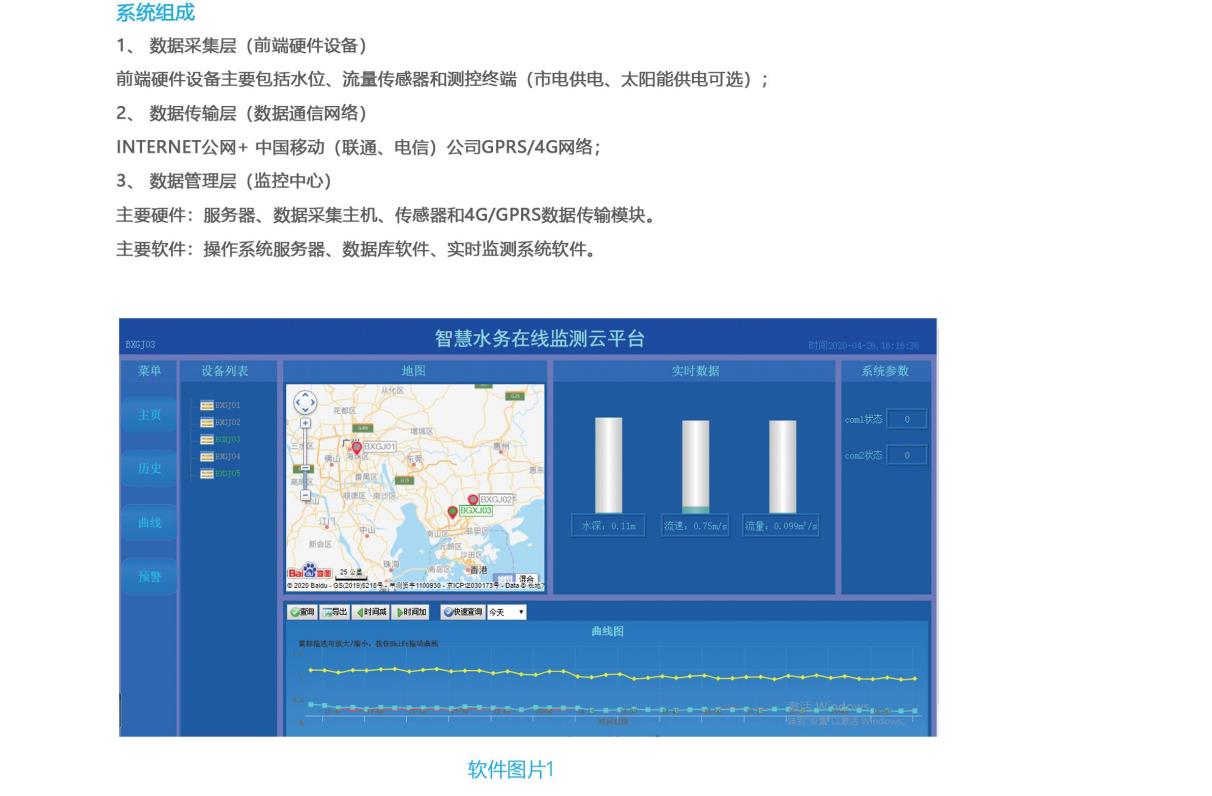Open the 历史 history menu item

pos(149,468)
